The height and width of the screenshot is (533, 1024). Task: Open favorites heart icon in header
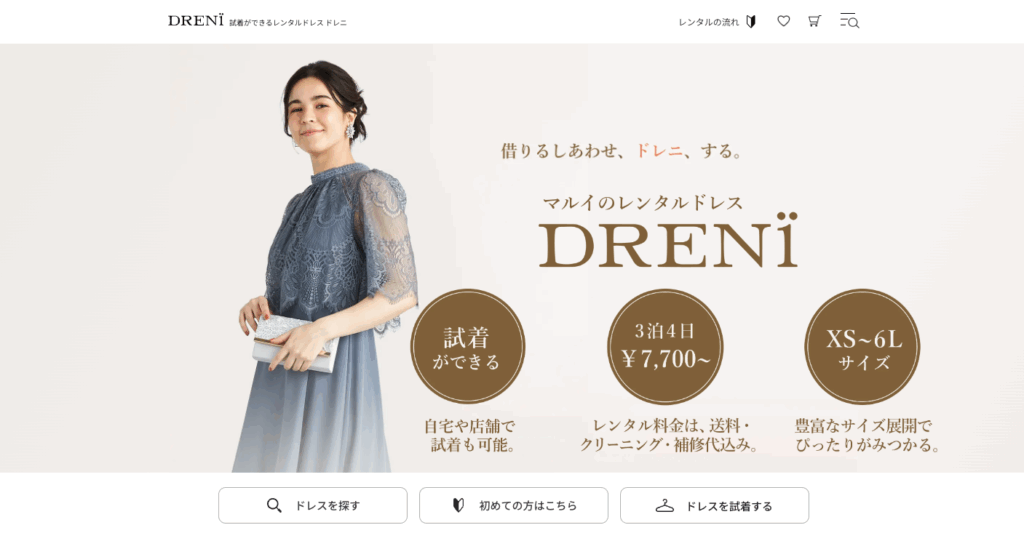[x=783, y=22]
